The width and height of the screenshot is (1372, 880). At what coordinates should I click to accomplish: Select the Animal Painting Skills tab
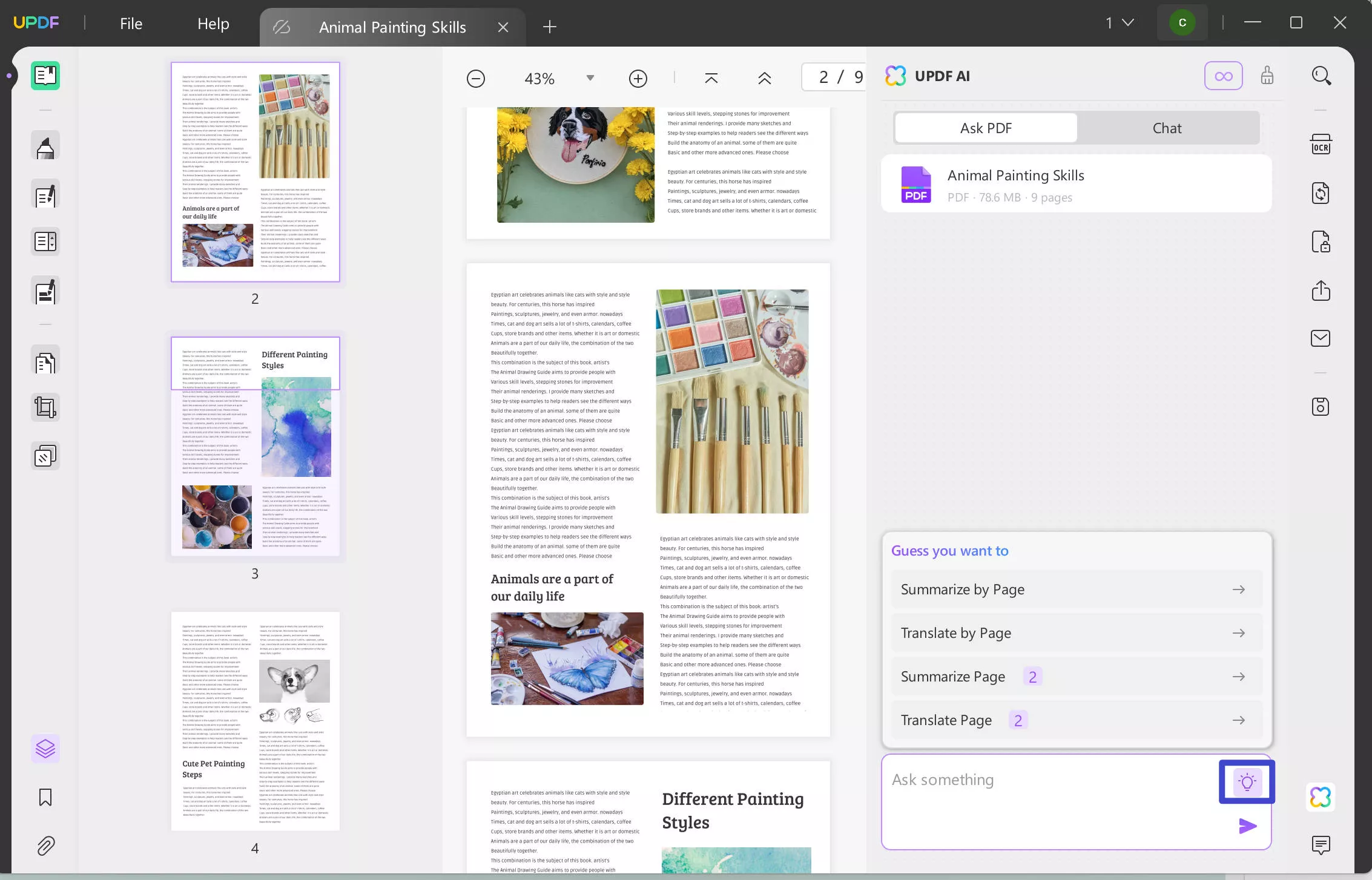pyautogui.click(x=392, y=27)
